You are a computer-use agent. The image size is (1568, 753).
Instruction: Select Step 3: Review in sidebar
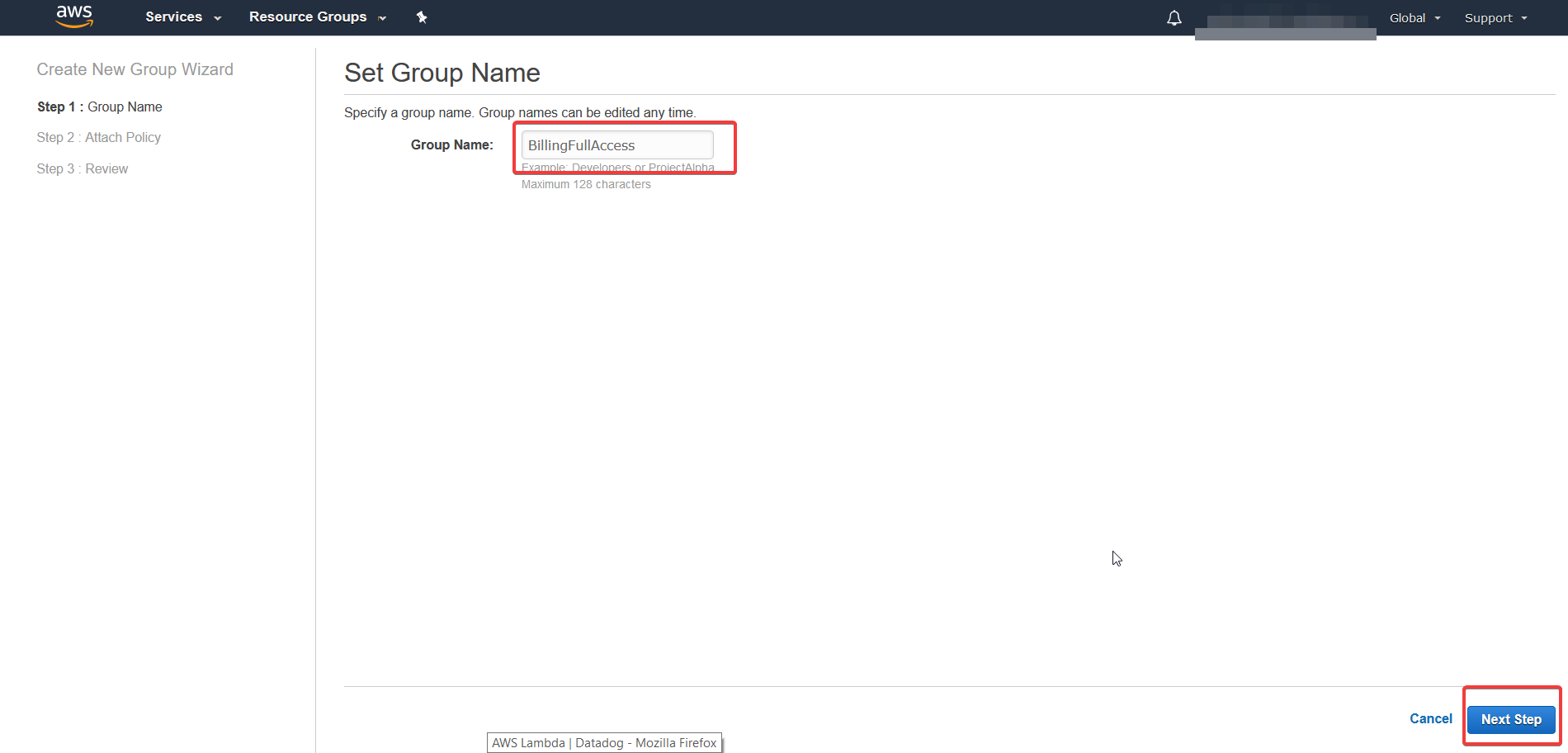[82, 168]
